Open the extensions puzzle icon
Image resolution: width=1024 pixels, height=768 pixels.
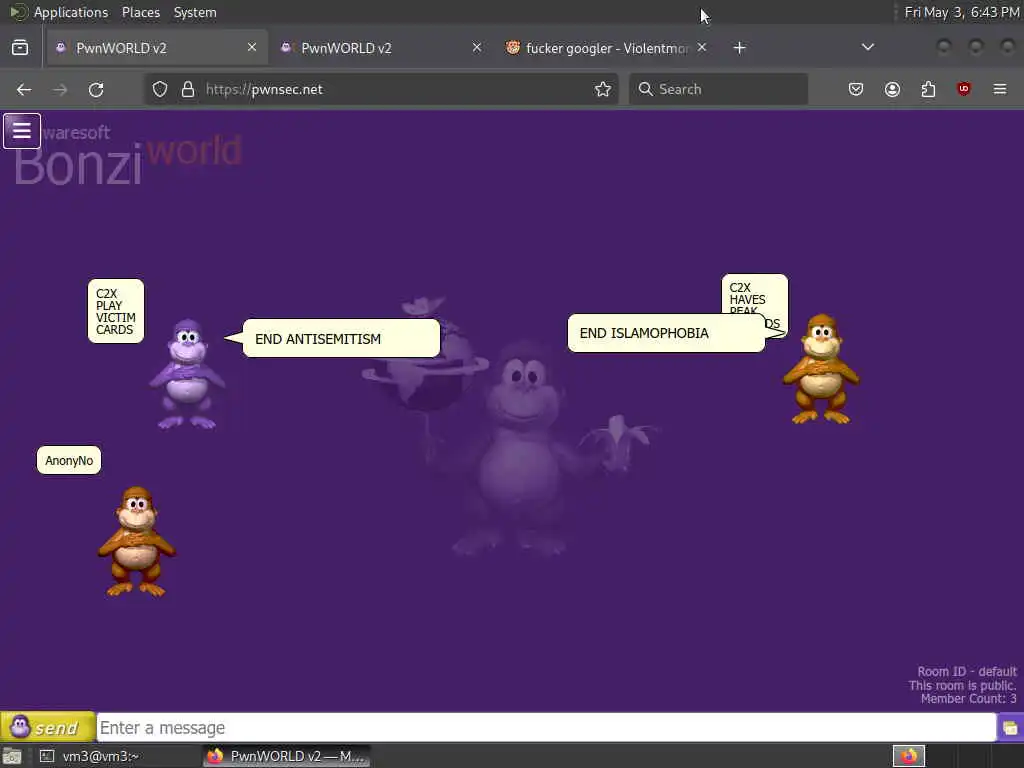click(928, 89)
